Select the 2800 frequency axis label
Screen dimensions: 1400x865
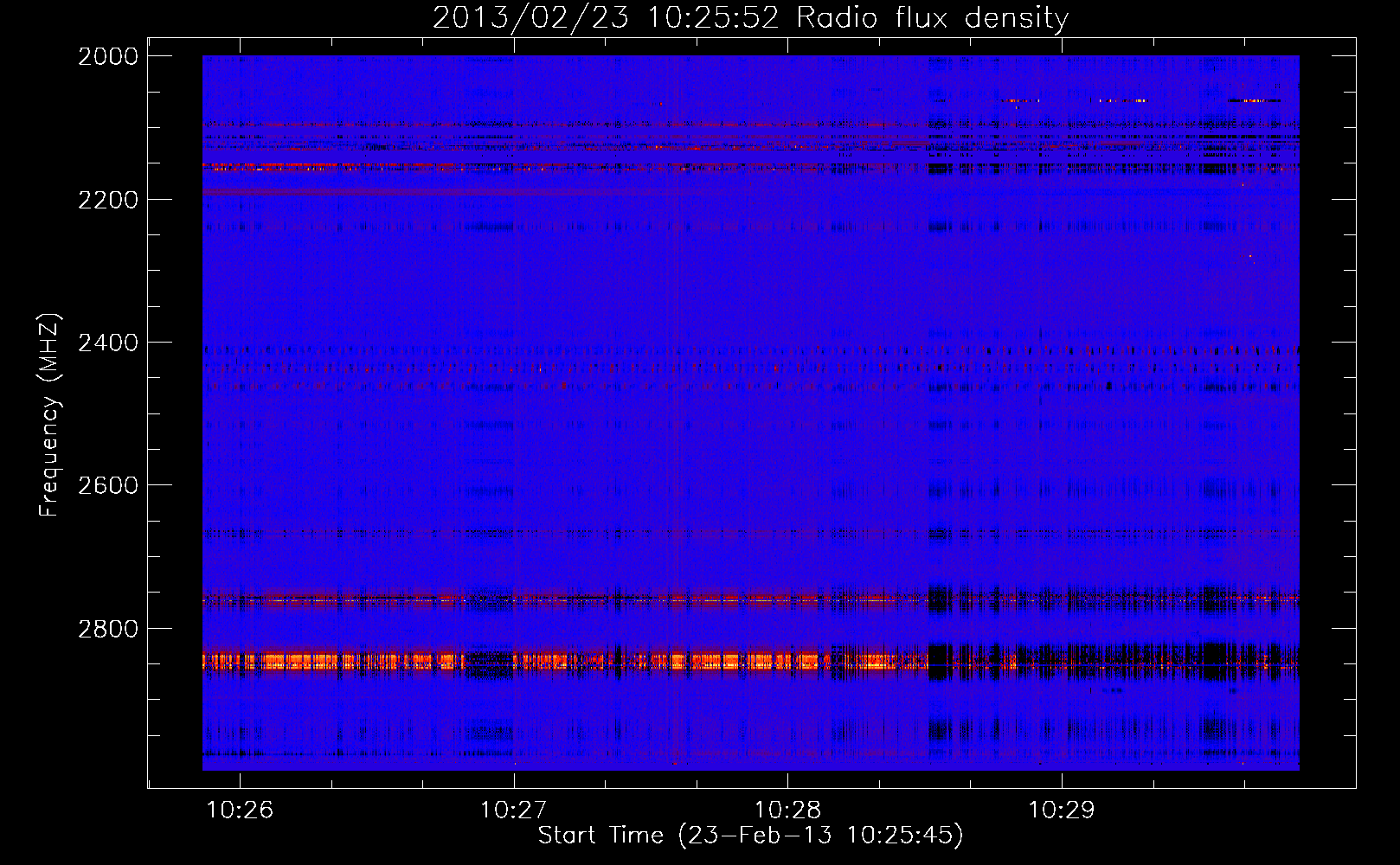click(108, 629)
